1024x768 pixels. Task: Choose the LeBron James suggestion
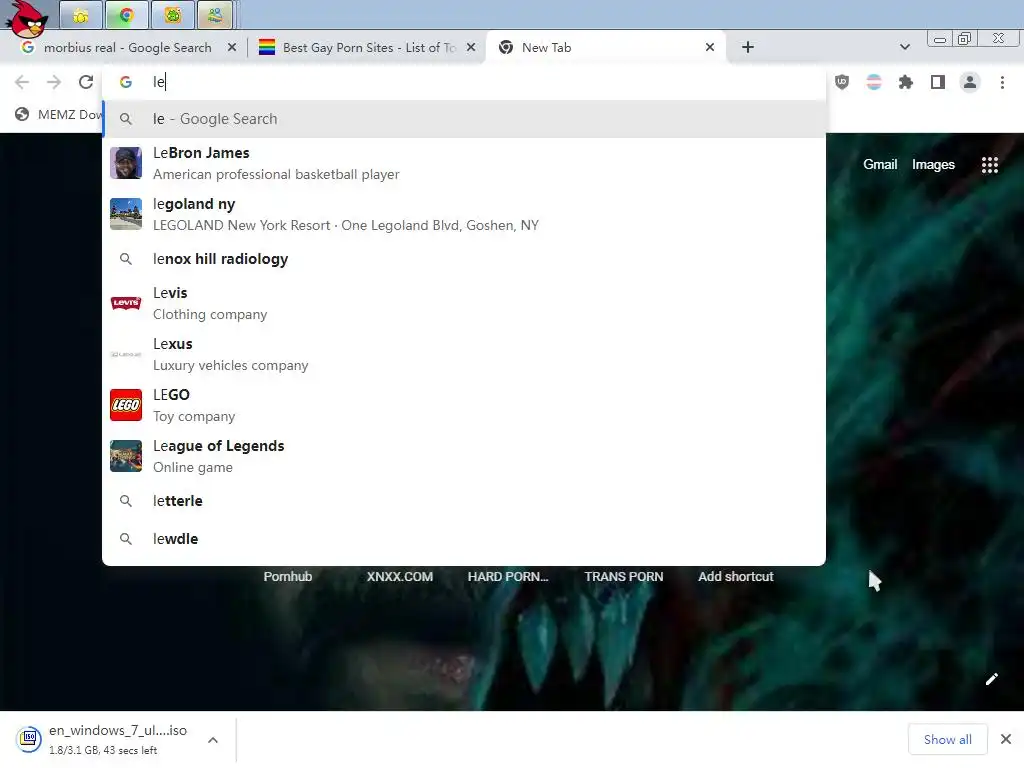(464, 163)
